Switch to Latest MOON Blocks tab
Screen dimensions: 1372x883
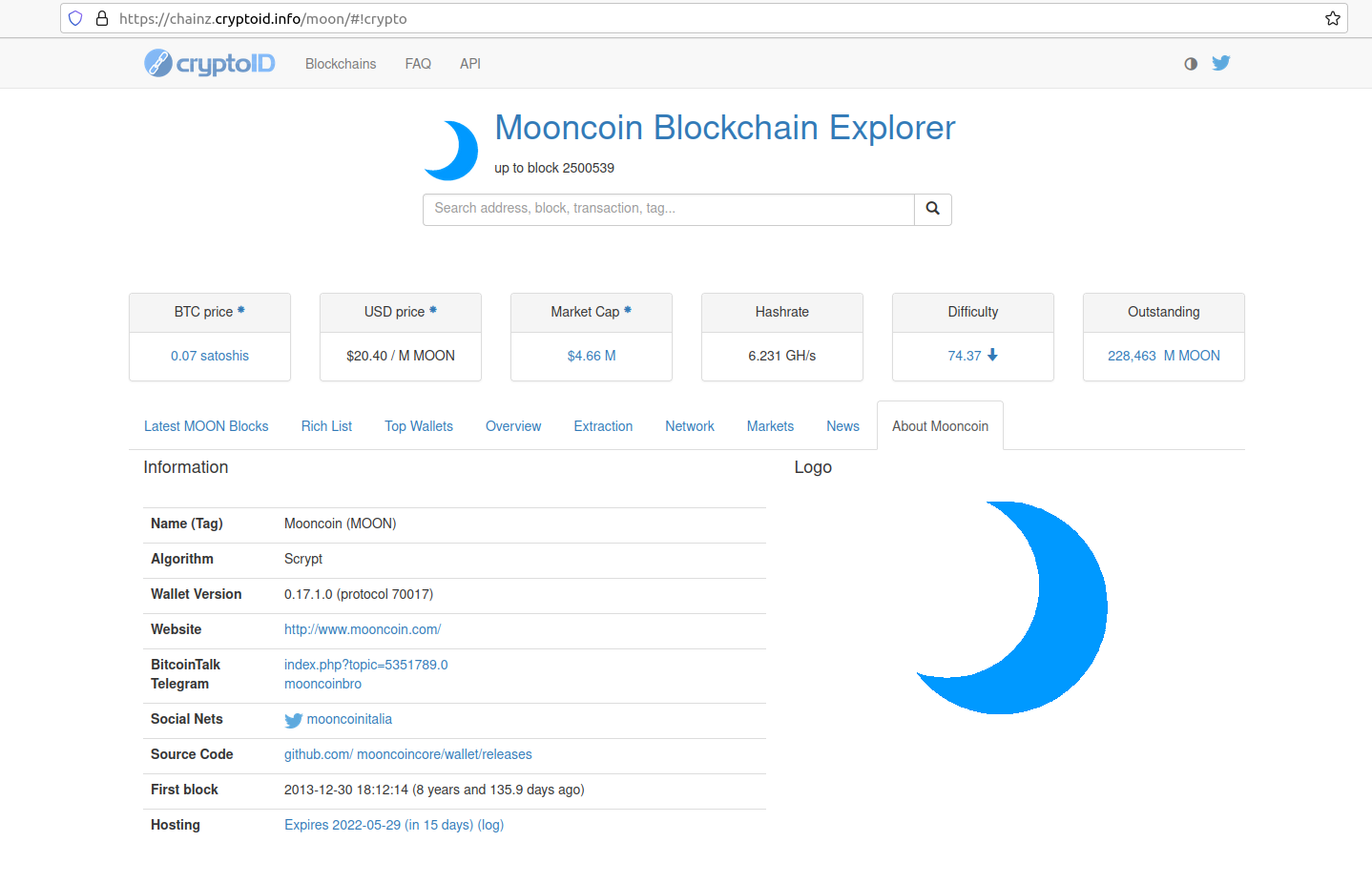coord(206,426)
